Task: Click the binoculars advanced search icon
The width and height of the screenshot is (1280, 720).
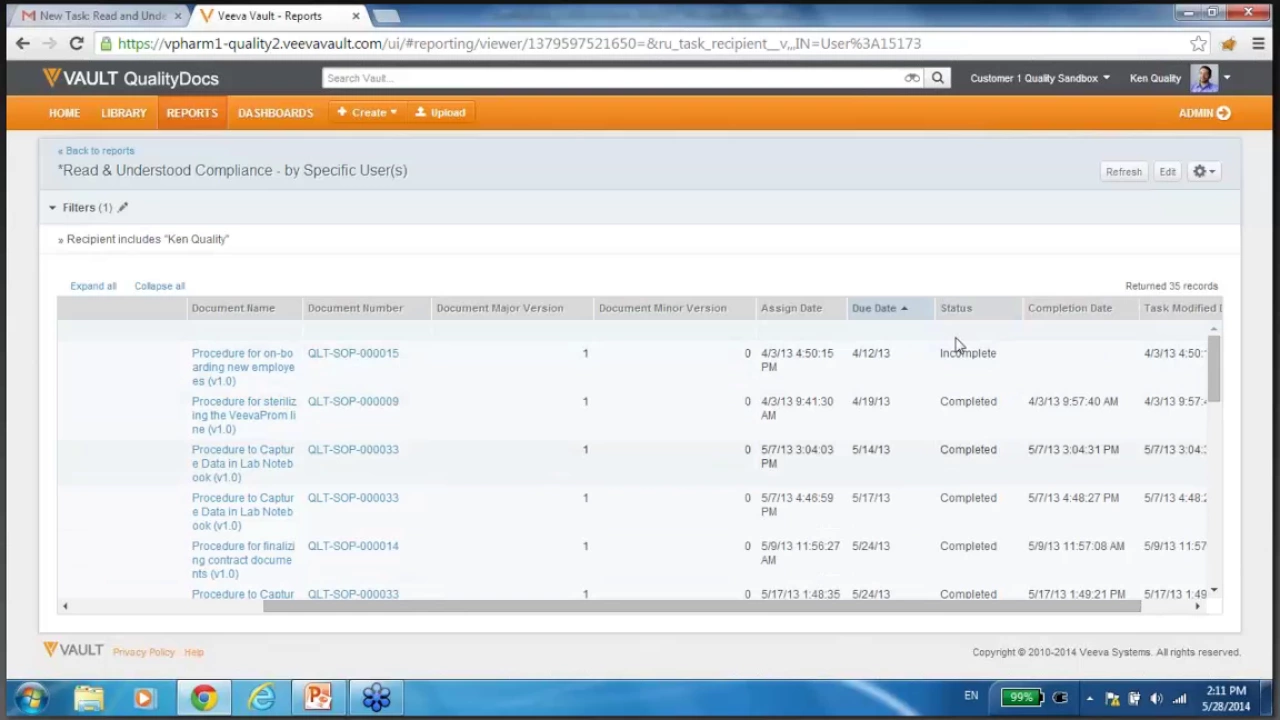Action: tap(912, 78)
